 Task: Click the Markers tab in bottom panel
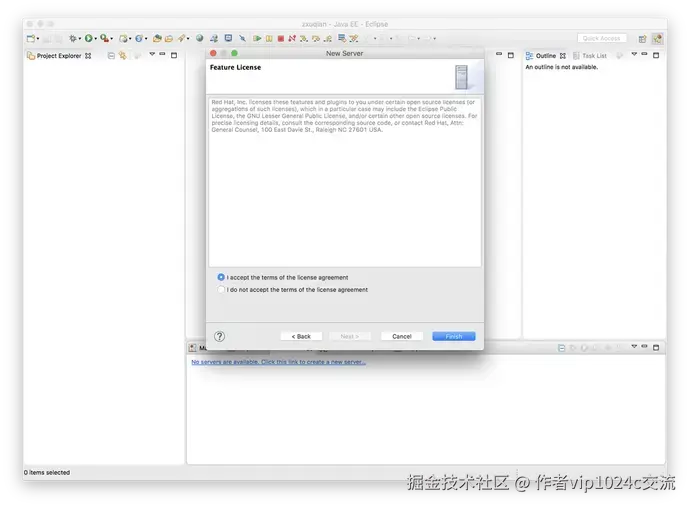[x=198, y=348]
